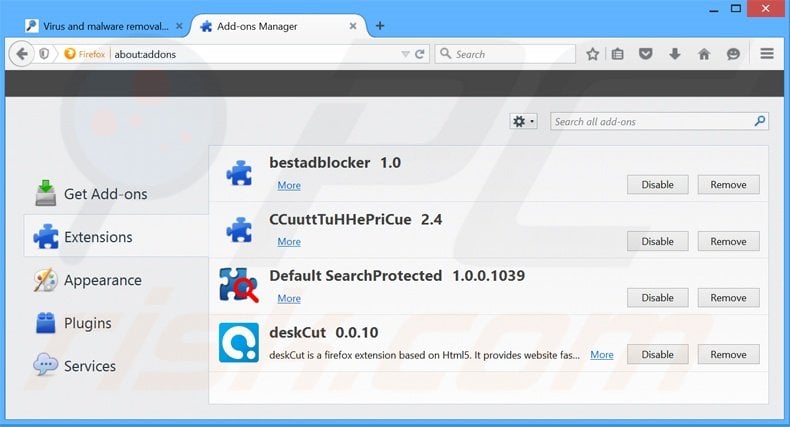The width and height of the screenshot is (790, 427).
Task: Select Extensions category
Action: (x=116, y=237)
